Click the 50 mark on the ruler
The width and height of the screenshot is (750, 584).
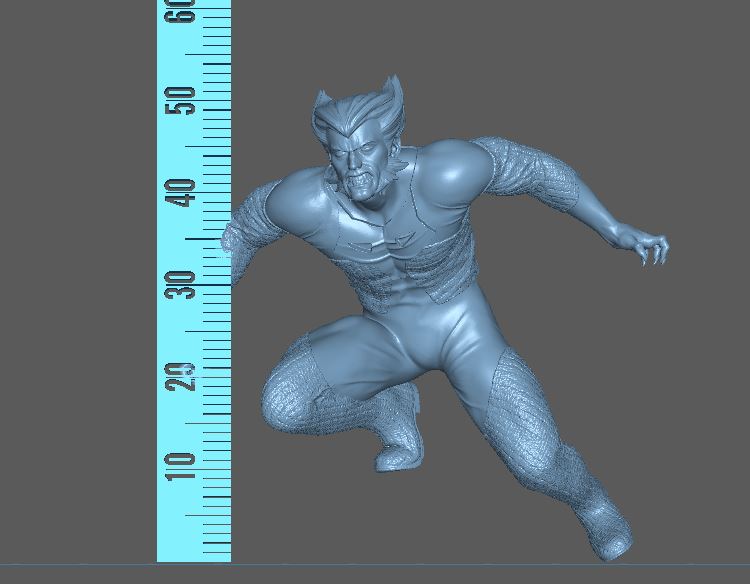(x=182, y=100)
